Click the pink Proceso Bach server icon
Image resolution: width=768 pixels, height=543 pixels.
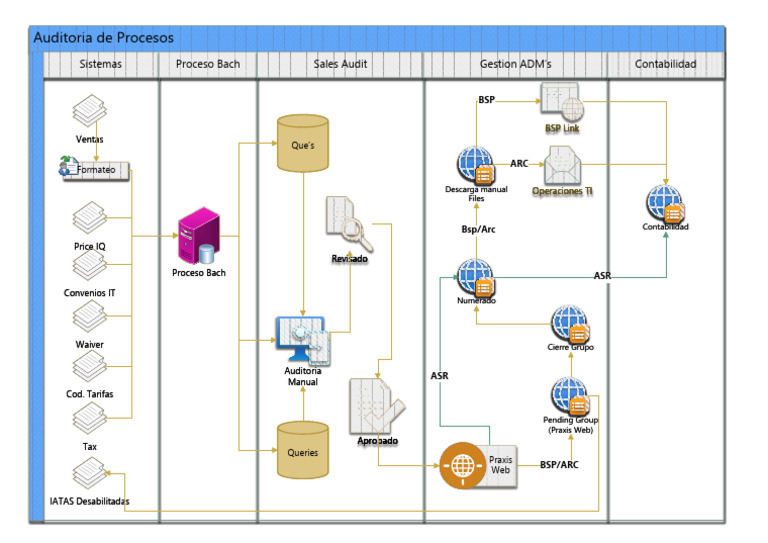click(199, 236)
